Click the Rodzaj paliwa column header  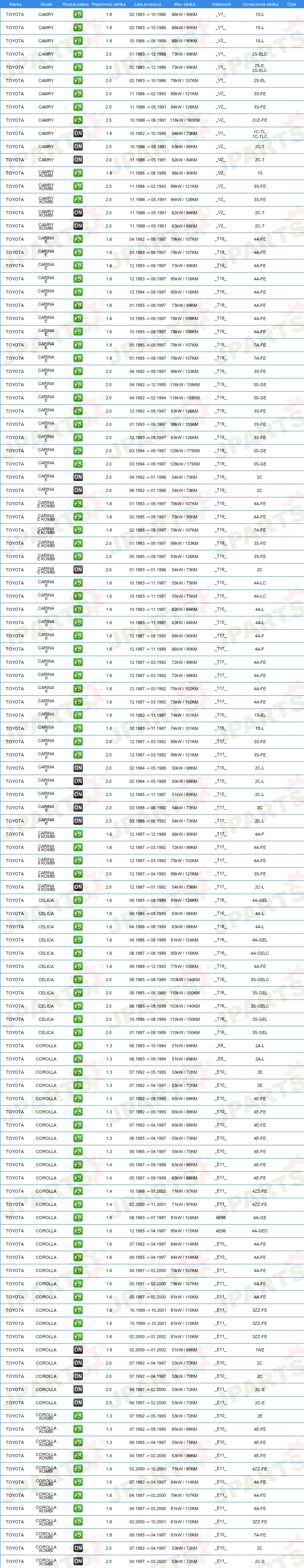coord(75,4)
